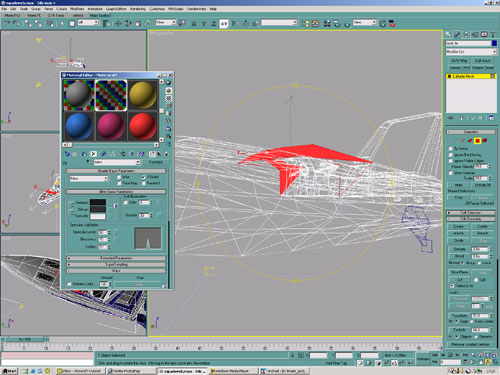Click the UVW Map modifier button
The width and height of the screenshot is (500, 375).
tap(459, 61)
